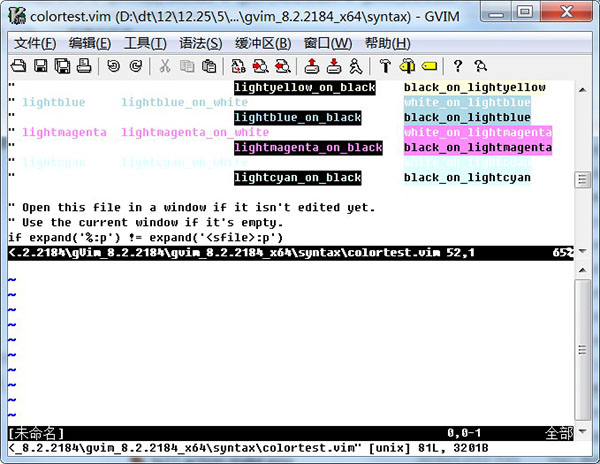Screen dimensions: 600x464
Task: Click the upper window scrollbar up arrow
Action: click(582, 90)
